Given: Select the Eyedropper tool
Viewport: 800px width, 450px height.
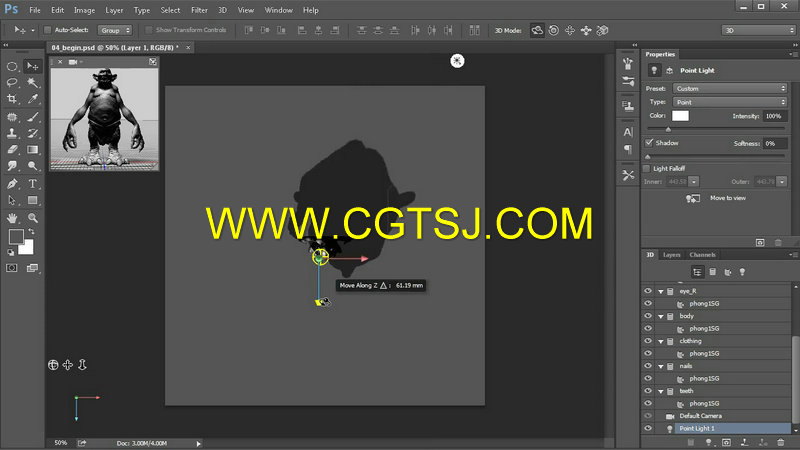Looking at the screenshot, I should coord(32,99).
